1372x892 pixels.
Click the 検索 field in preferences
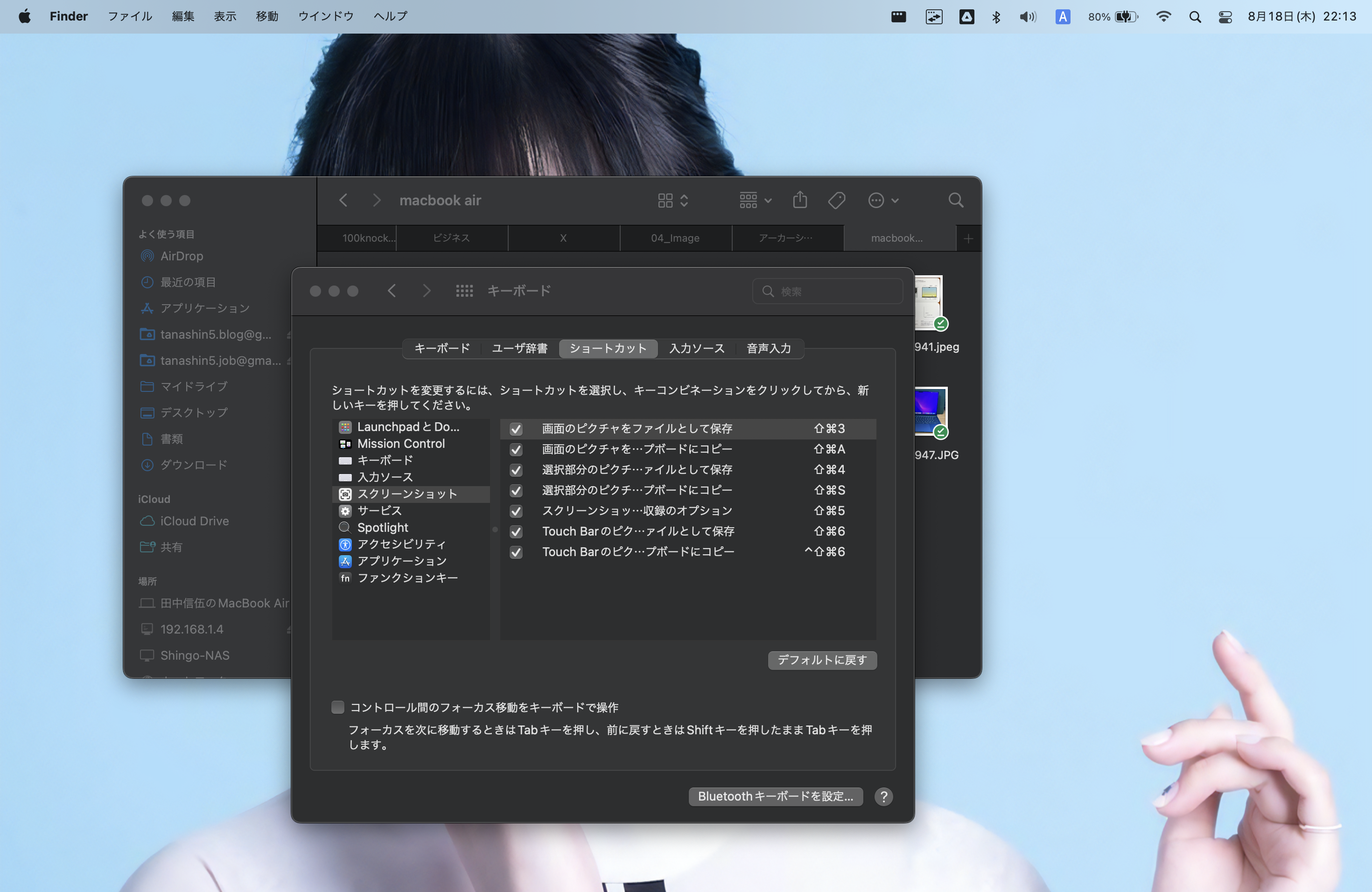coord(827,292)
